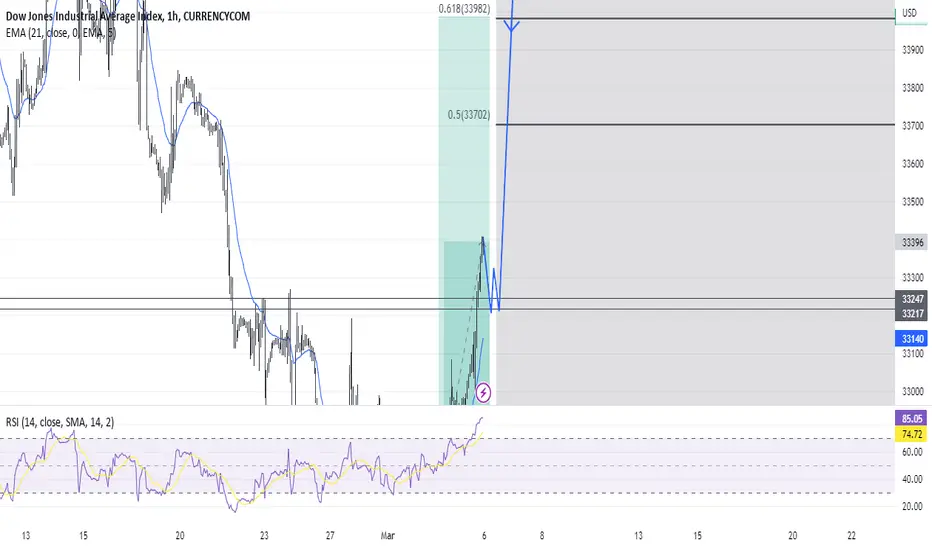The image size is (932, 550).
Task: Click the 33000 price axis label
Action: pos(913,391)
